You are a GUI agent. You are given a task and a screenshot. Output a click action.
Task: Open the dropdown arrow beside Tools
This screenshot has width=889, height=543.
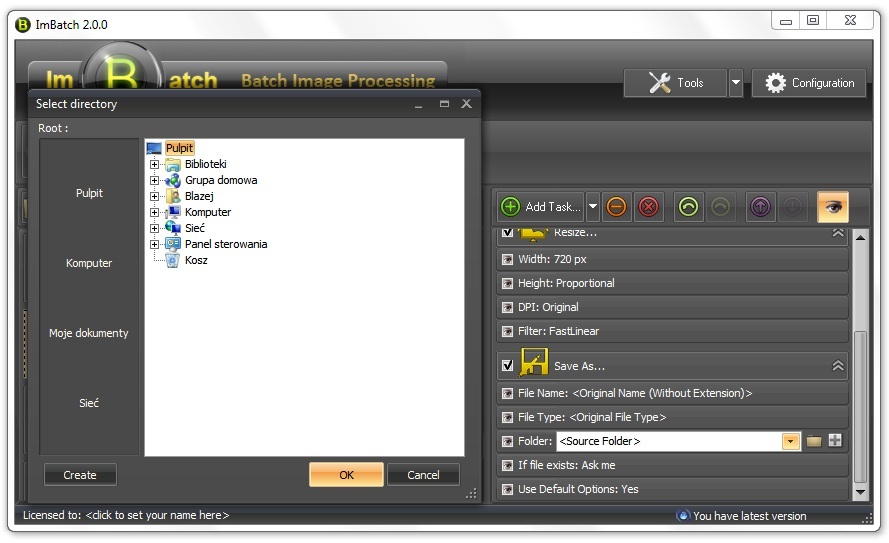point(735,83)
